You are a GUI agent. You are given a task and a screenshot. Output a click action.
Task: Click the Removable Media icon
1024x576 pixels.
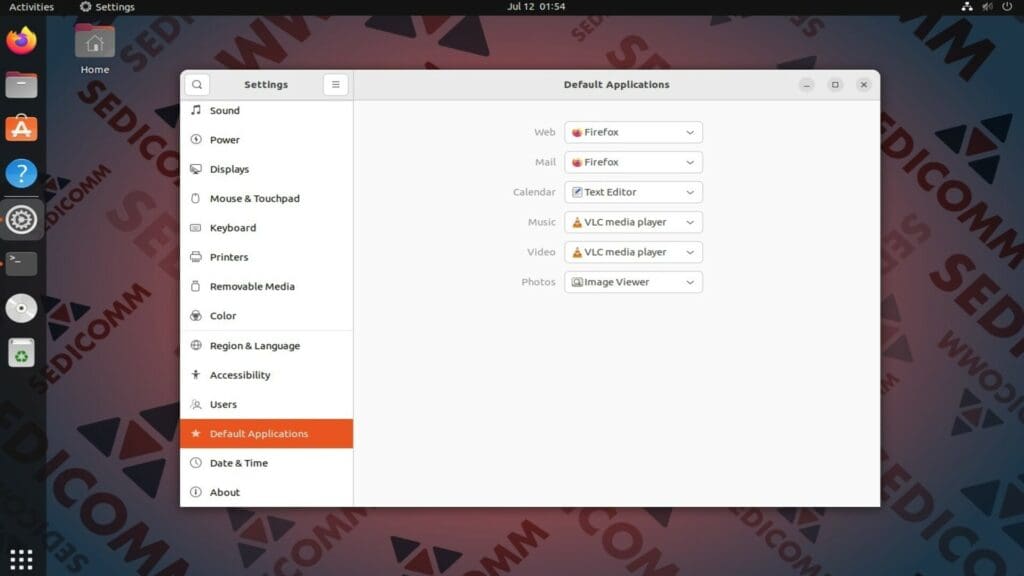pyautogui.click(x=196, y=286)
